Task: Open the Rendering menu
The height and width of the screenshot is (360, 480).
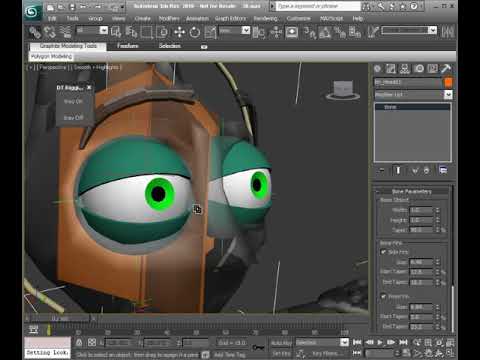Action: (265, 19)
